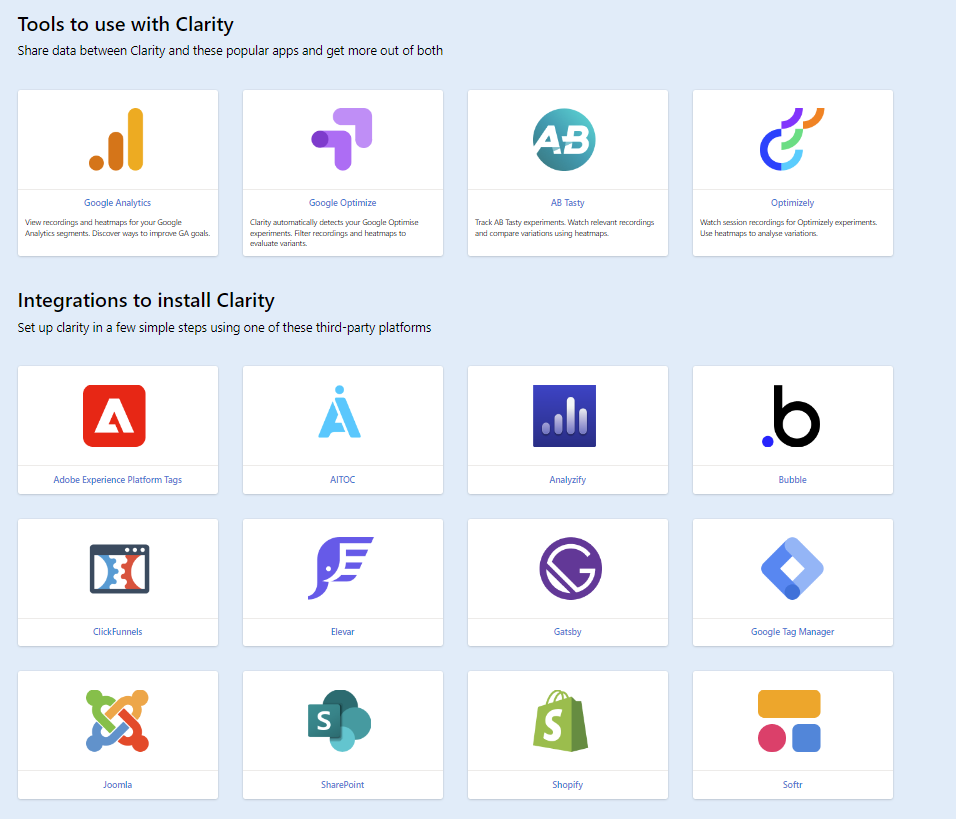Image resolution: width=956 pixels, height=819 pixels.
Task: Follow the Elevar link
Action: [343, 631]
